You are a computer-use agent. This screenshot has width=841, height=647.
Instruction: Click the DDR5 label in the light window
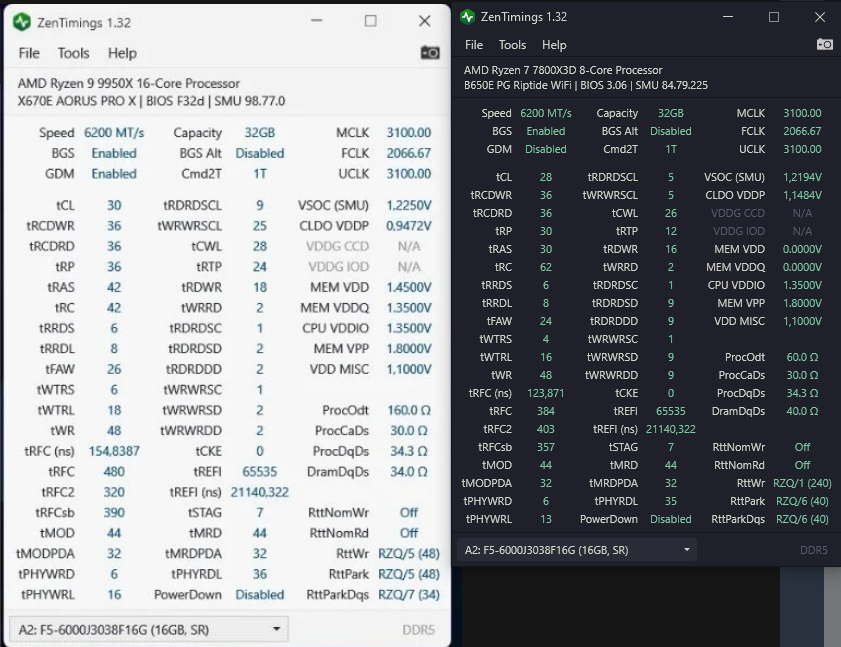tap(418, 630)
